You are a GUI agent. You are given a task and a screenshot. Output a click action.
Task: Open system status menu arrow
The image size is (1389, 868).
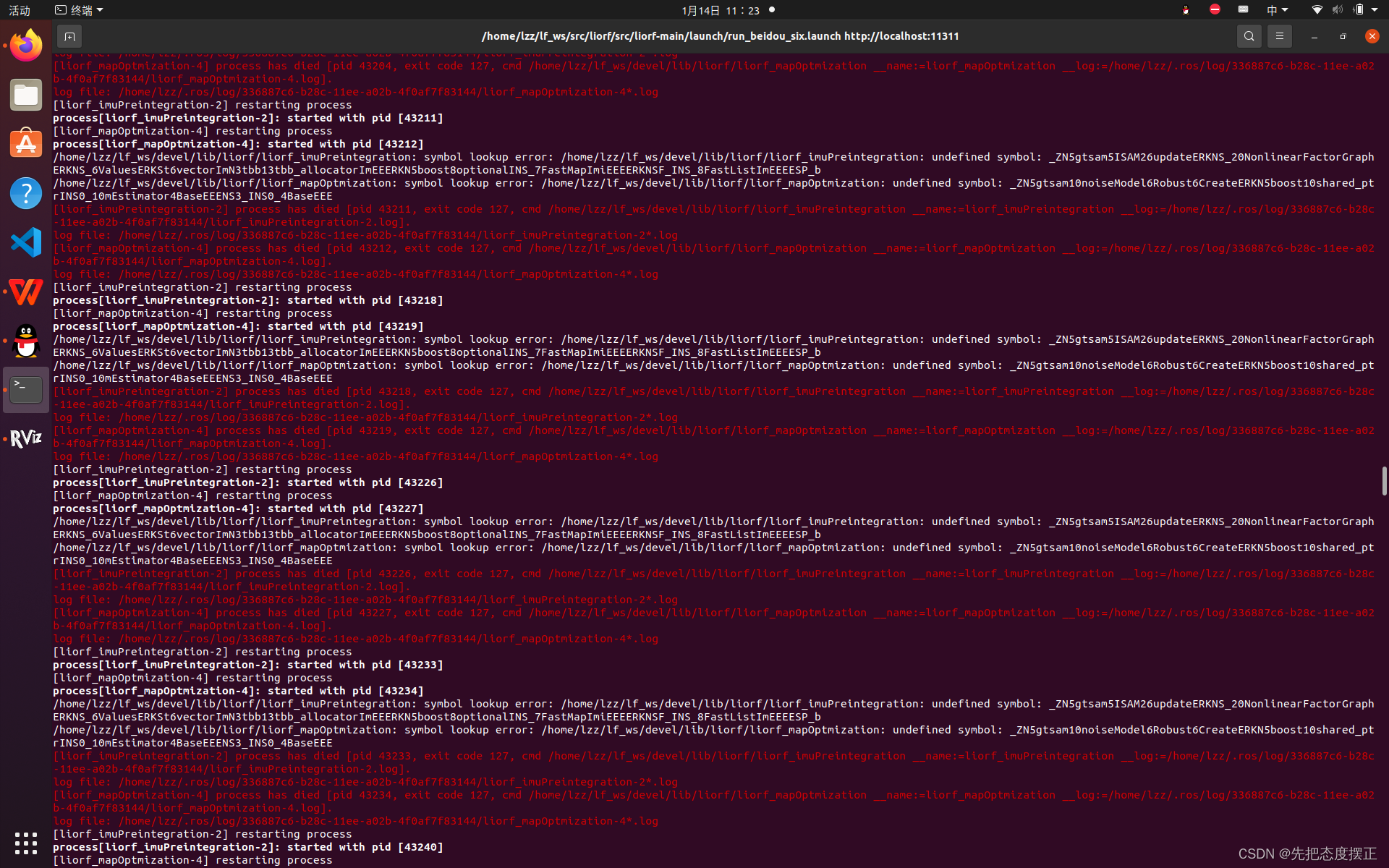pyautogui.click(x=1375, y=10)
